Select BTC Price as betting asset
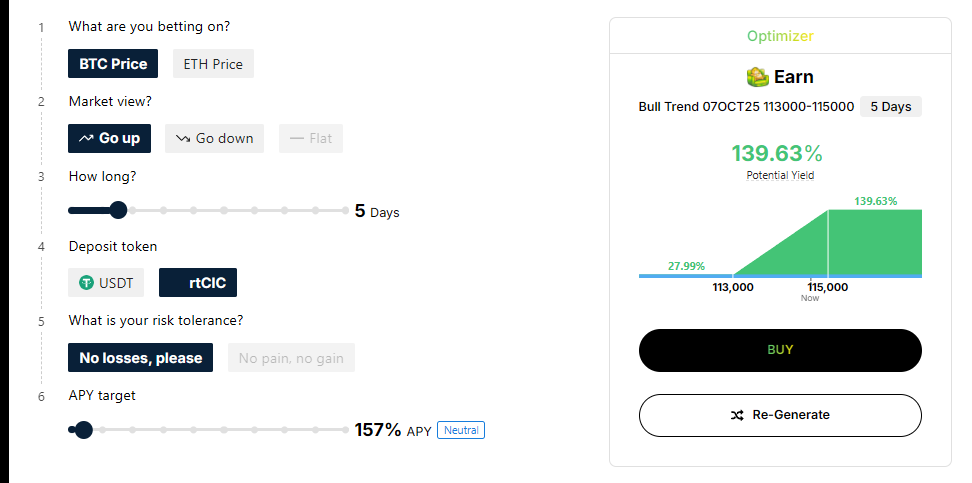The width and height of the screenshot is (972, 483). click(x=113, y=64)
